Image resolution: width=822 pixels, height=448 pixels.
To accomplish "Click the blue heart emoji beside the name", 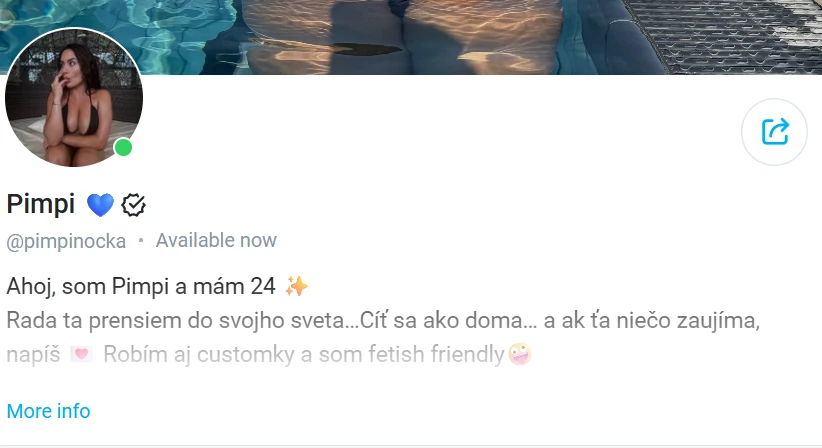I will click(100, 205).
